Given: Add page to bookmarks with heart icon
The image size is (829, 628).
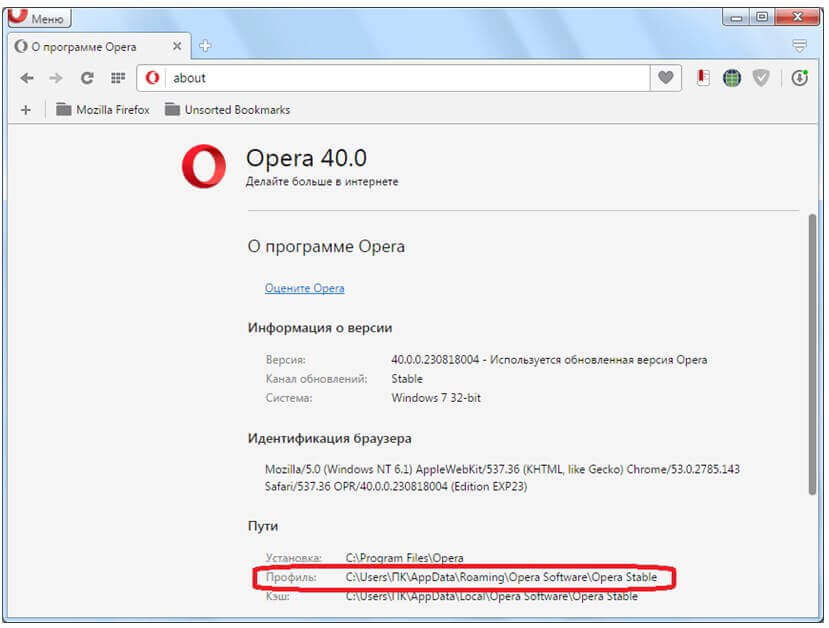Looking at the screenshot, I should (667, 78).
